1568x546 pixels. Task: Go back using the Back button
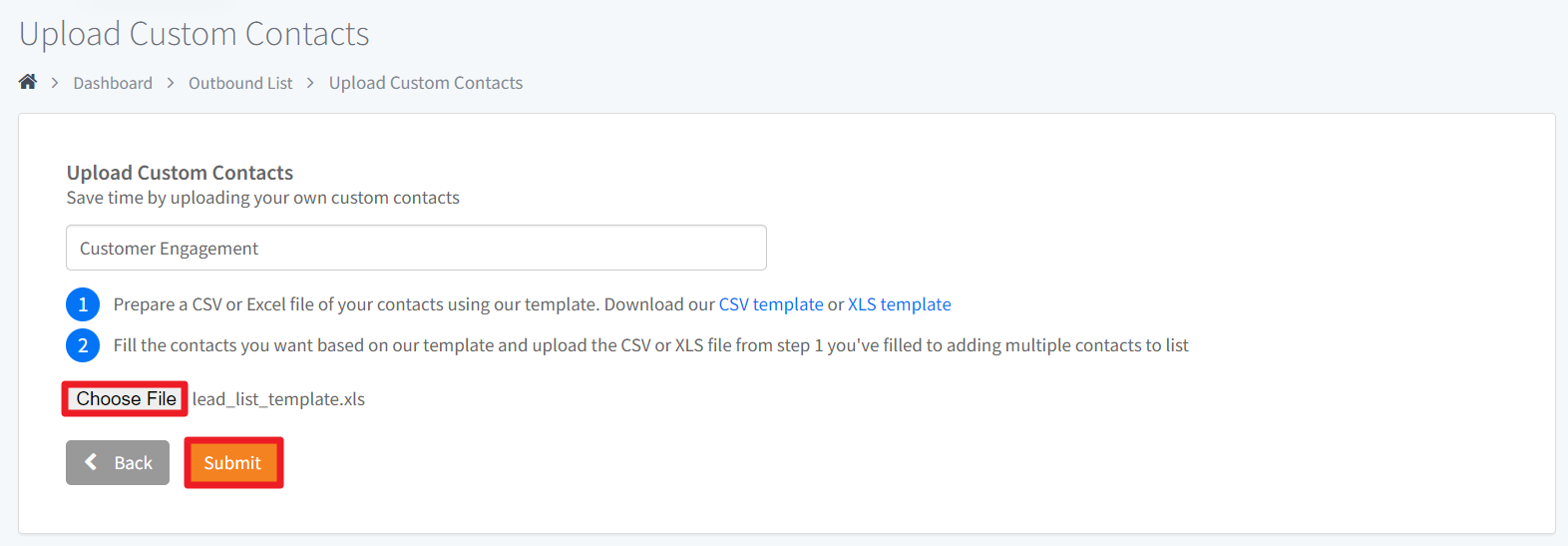[x=118, y=463]
